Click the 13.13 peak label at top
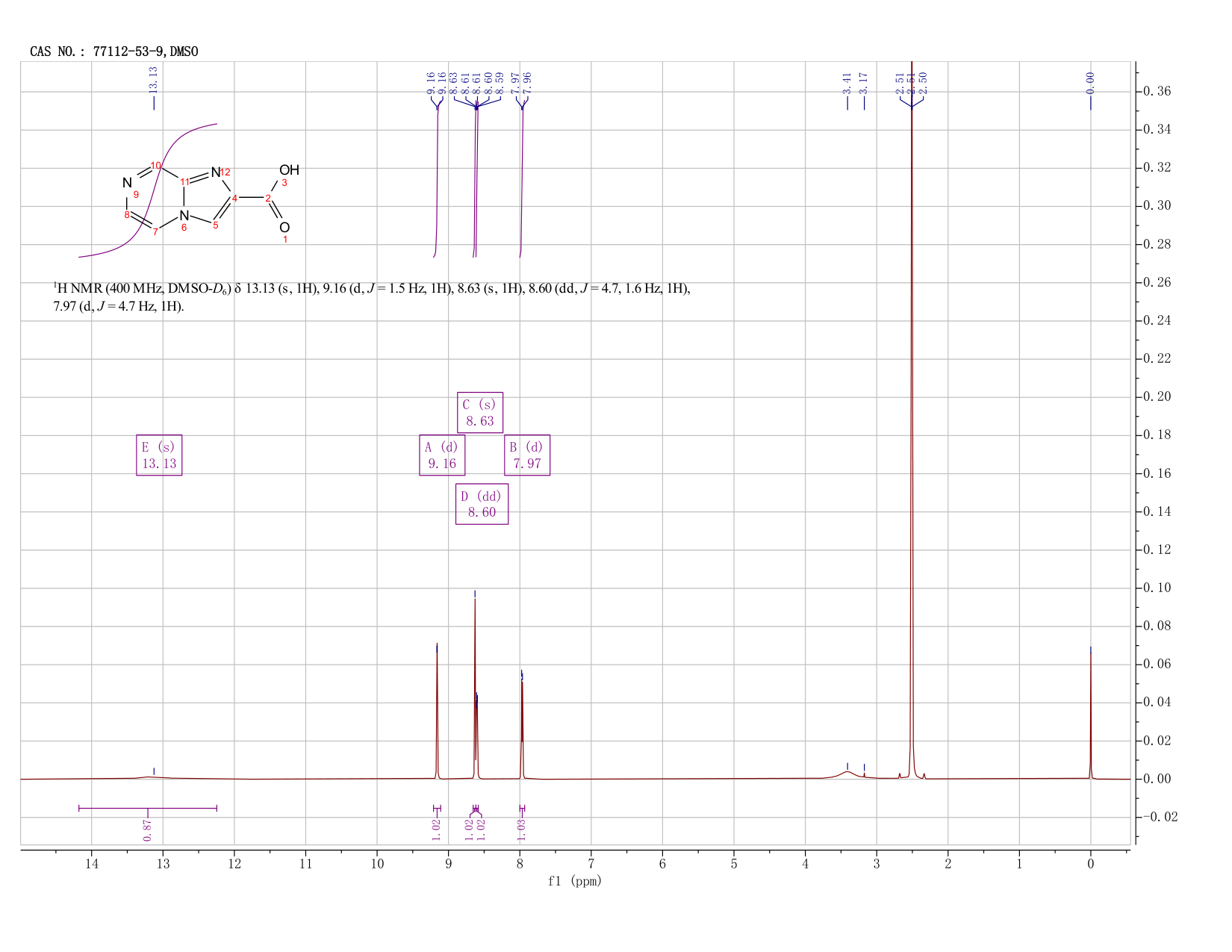 pyautogui.click(x=154, y=79)
